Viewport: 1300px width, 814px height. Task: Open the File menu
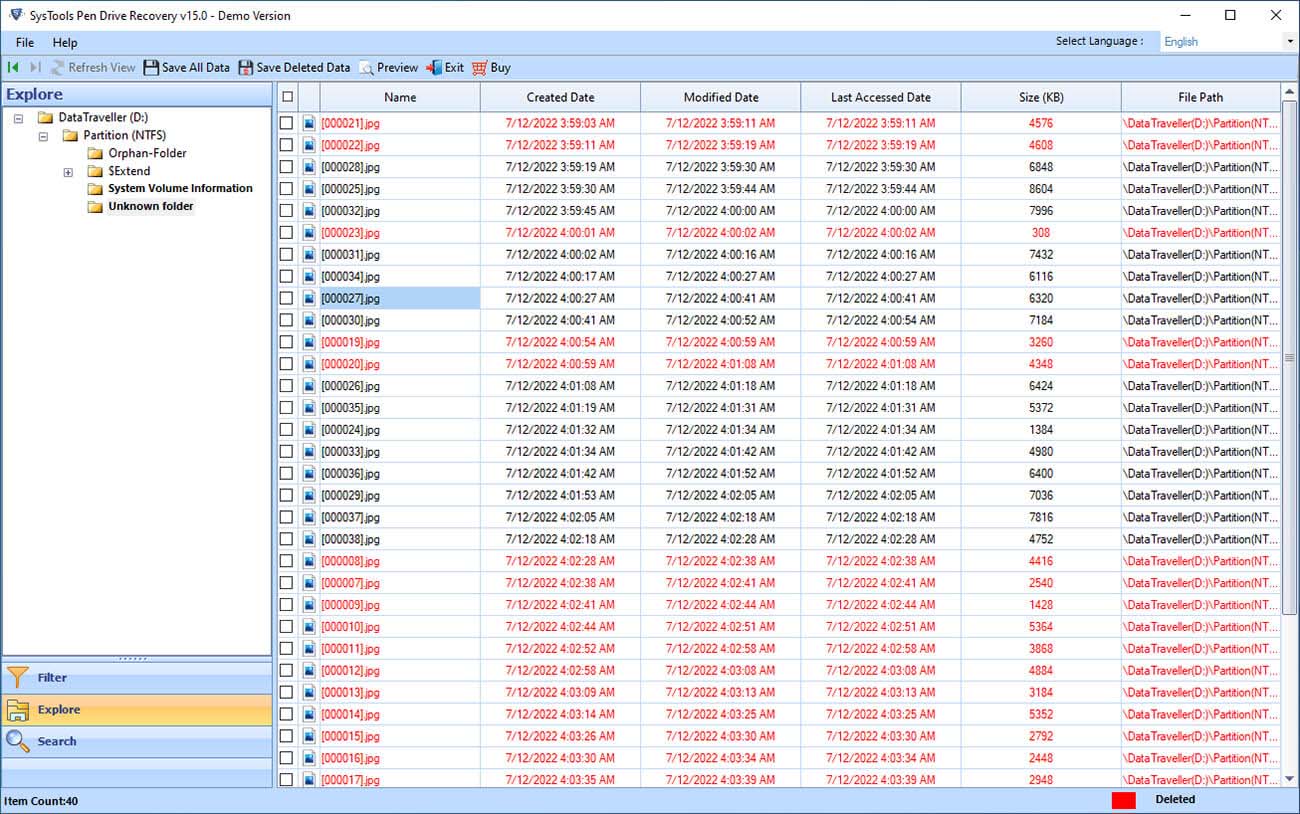coord(23,42)
